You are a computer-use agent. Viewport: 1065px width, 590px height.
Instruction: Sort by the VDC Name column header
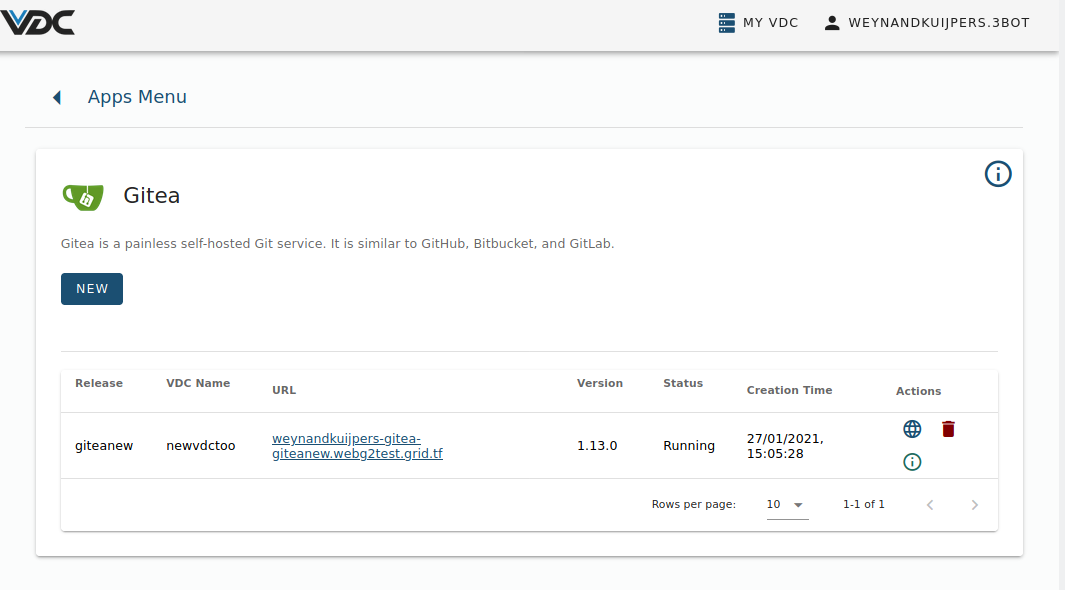pyautogui.click(x=198, y=383)
